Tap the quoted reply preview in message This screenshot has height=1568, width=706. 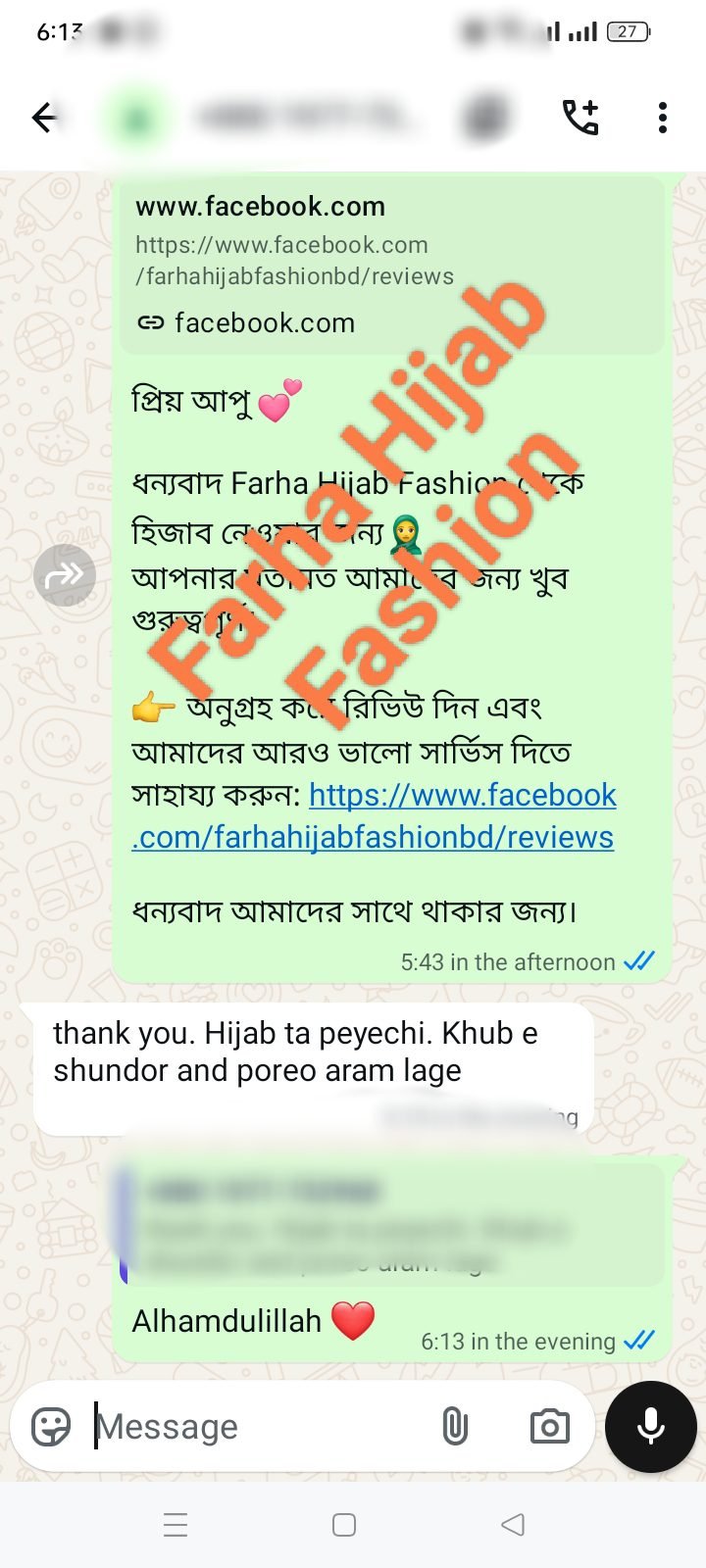392,1224
